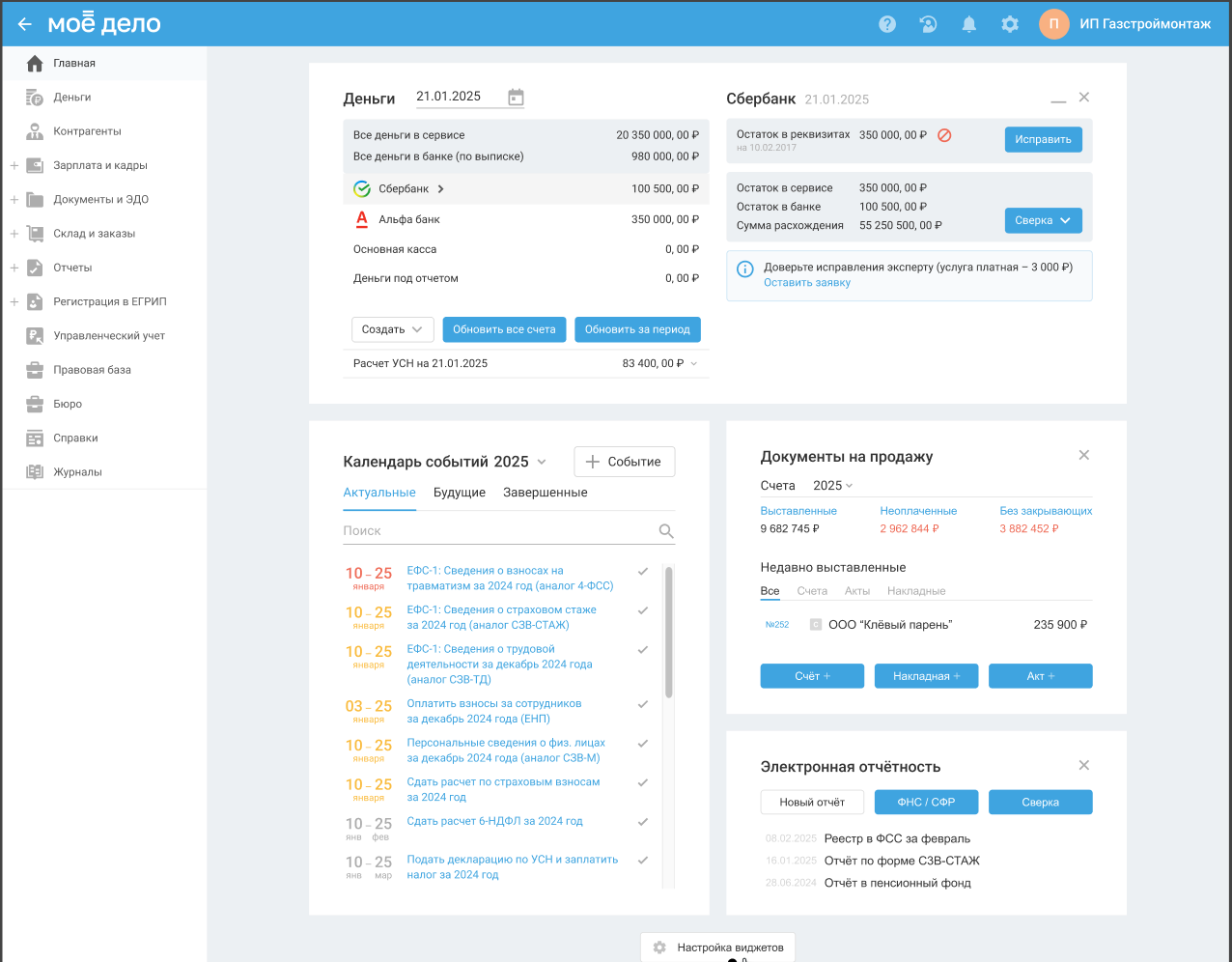Check off Оплатить взносы за сотрудников event
Image resolution: width=1232 pixels, height=962 pixels.
(643, 704)
